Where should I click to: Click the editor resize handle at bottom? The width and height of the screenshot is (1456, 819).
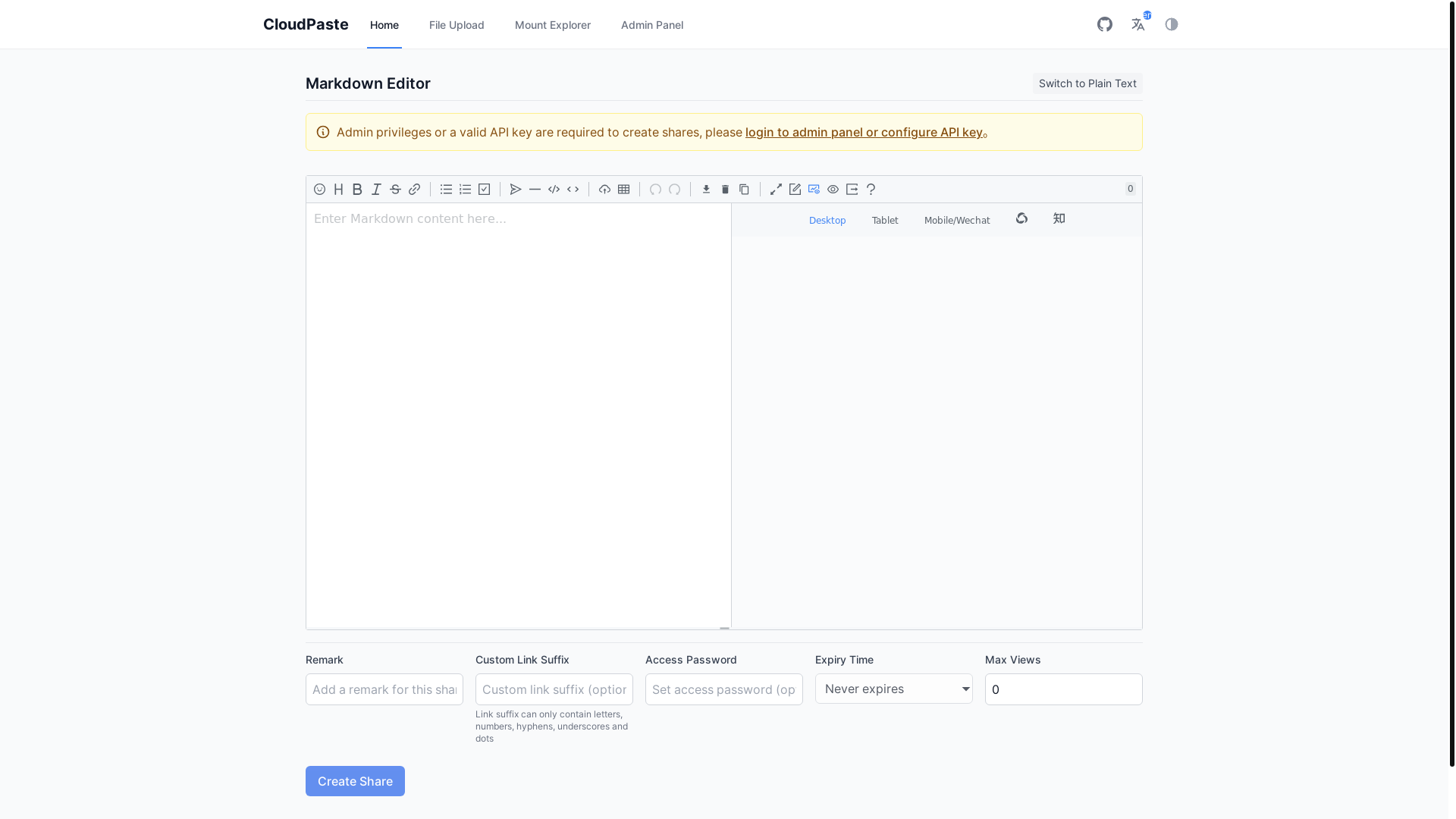point(724,628)
